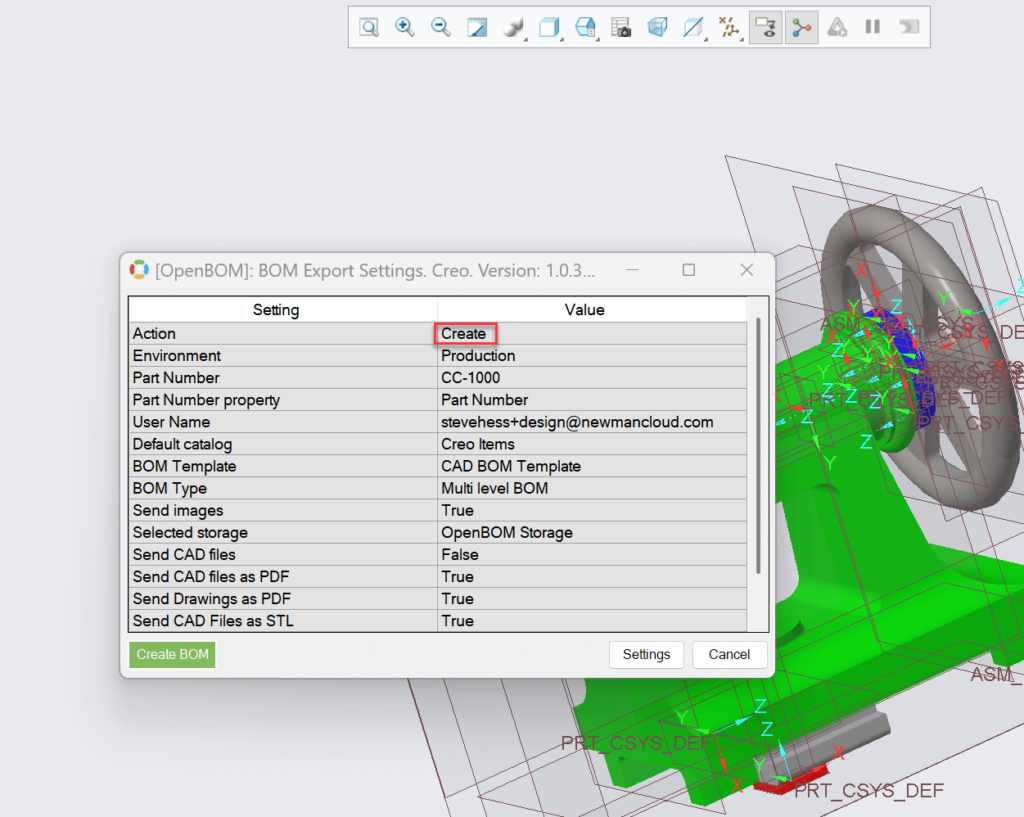Maximize the BOM Export Settings dialog
Screen dimensions: 1024x817
tap(688, 270)
